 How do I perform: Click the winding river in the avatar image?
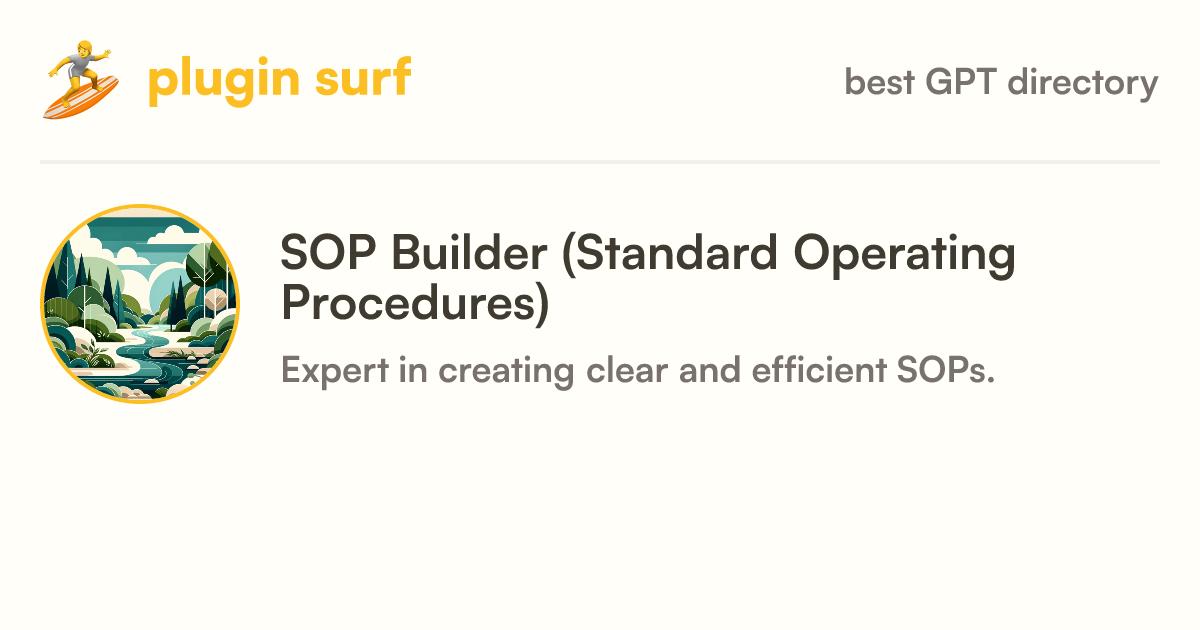(x=150, y=355)
